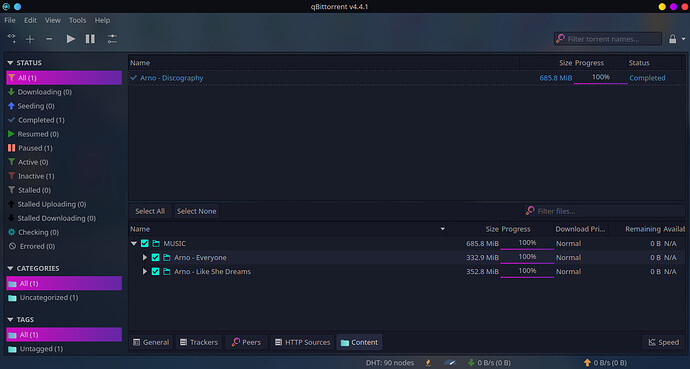Open dropdown arrow next to lock icon
Screen dimensions: 690x369
pyautogui.click(x=683, y=39)
